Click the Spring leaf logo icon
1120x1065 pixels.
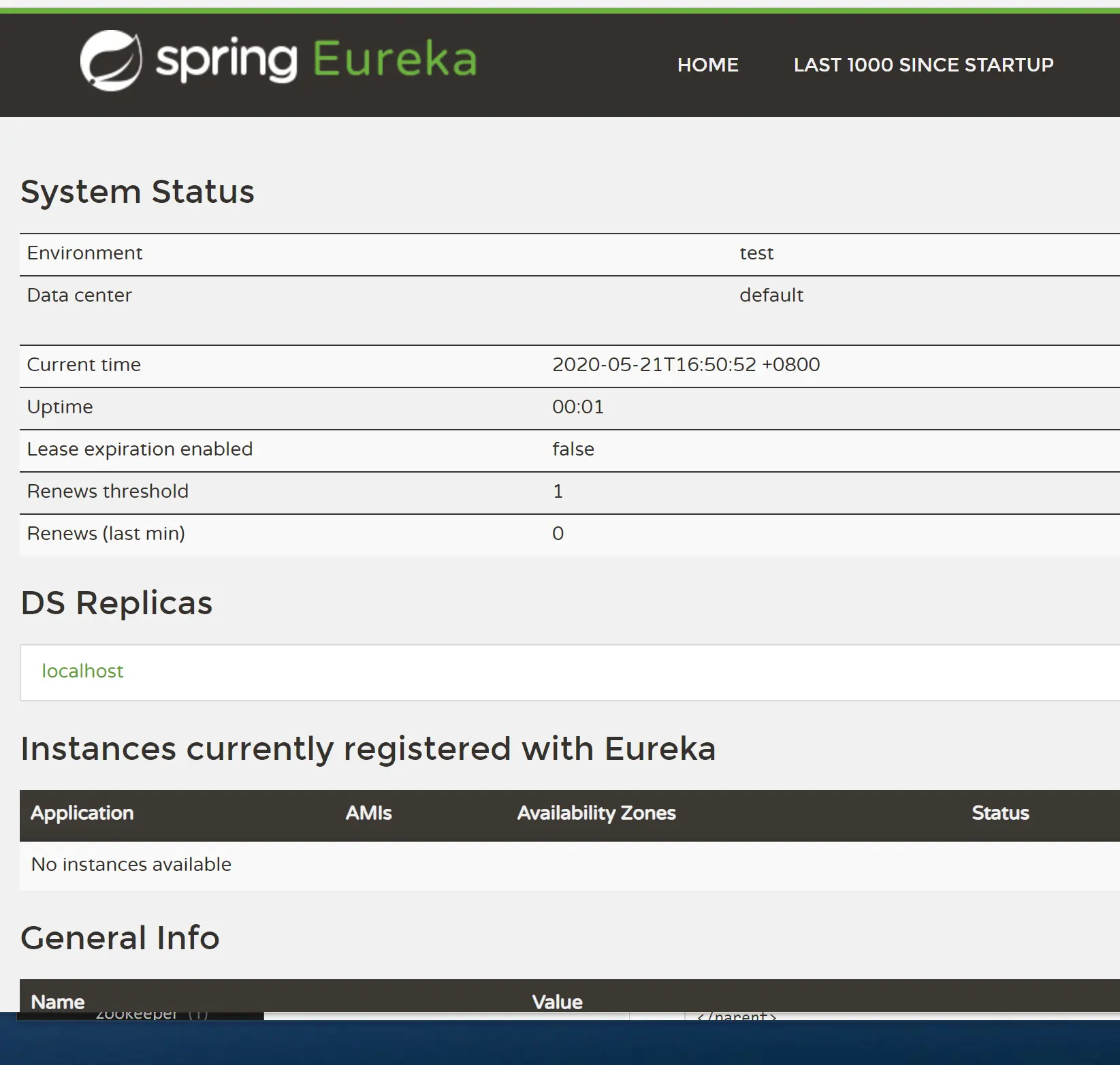(111, 61)
